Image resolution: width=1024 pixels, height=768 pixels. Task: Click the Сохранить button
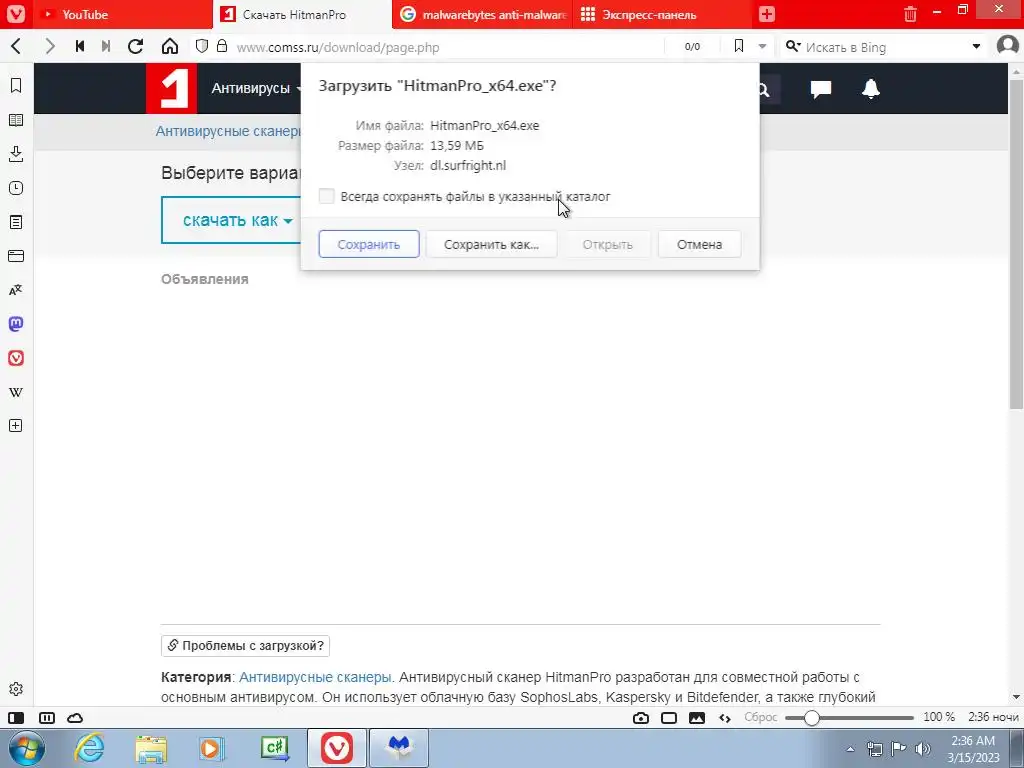pyautogui.click(x=369, y=244)
